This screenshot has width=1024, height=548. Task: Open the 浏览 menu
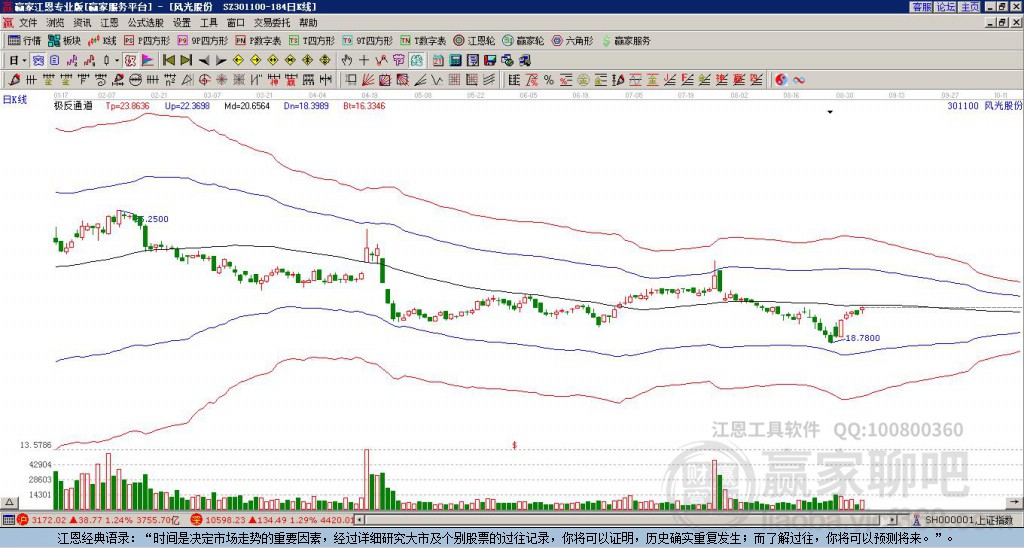pyautogui.click(x=56, y=23)
